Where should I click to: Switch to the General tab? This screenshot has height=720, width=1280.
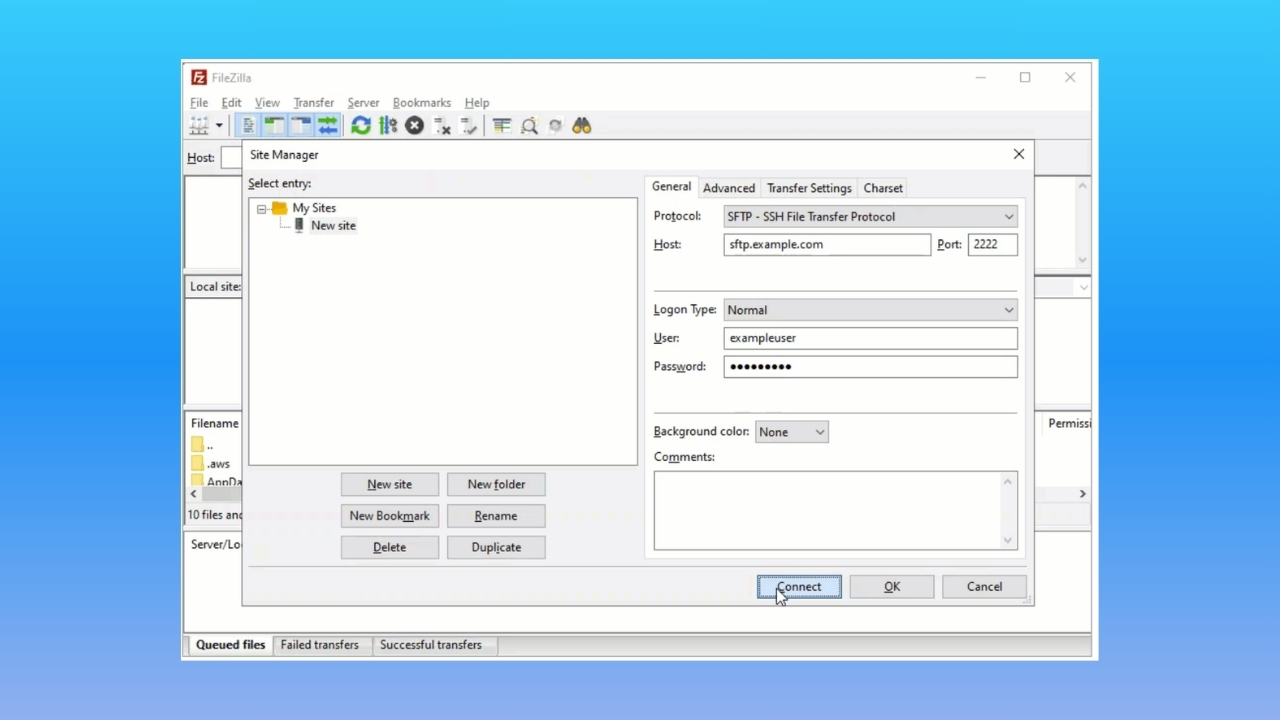click(x=671, y=187)
